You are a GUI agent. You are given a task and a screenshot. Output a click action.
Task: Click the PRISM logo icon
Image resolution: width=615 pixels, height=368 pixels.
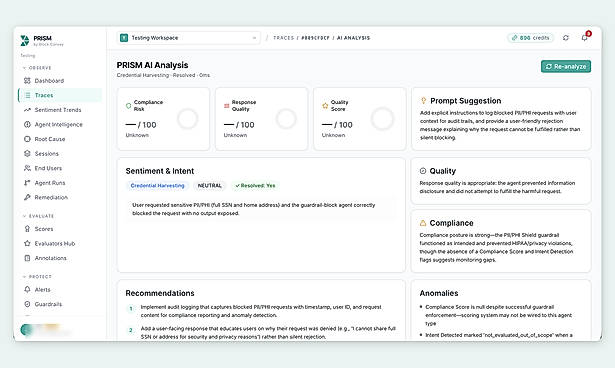tap(25, 40)
